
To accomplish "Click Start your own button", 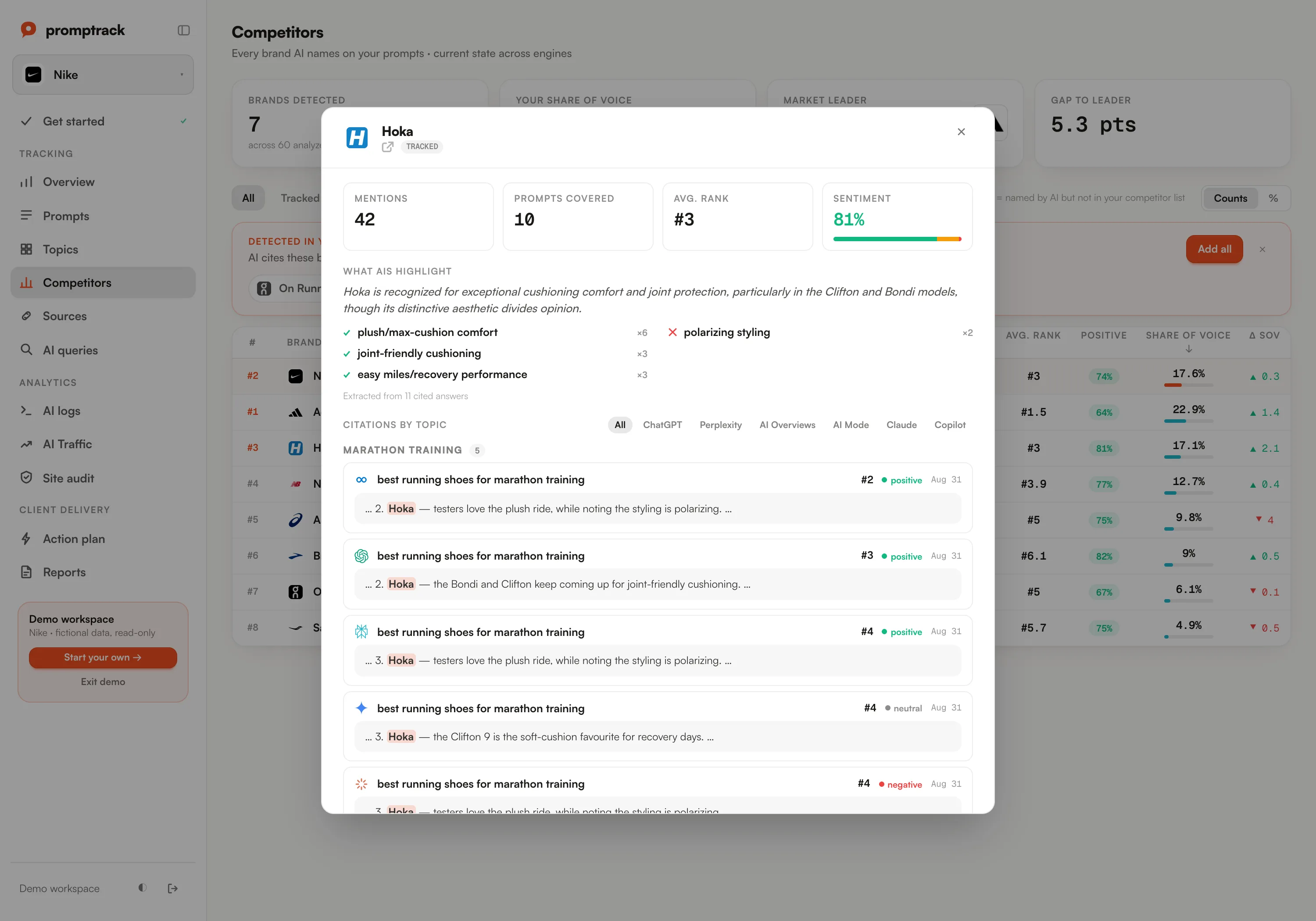I will point(103,657).
